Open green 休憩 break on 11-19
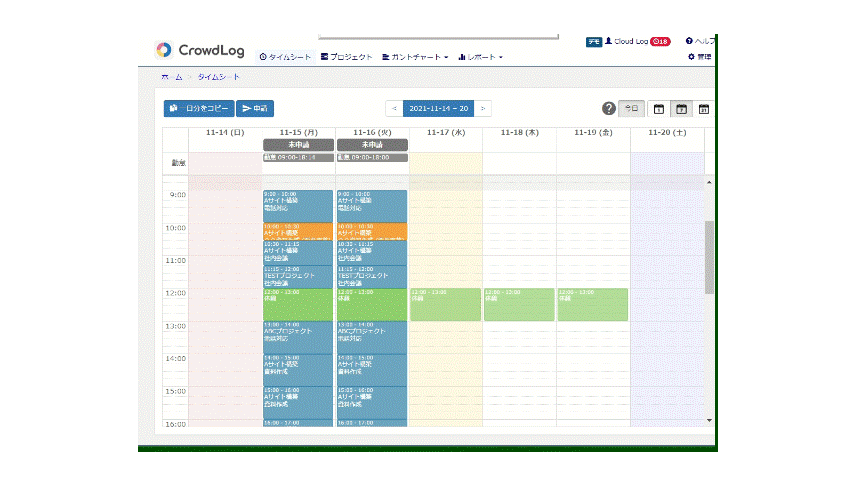 point(593,305)
